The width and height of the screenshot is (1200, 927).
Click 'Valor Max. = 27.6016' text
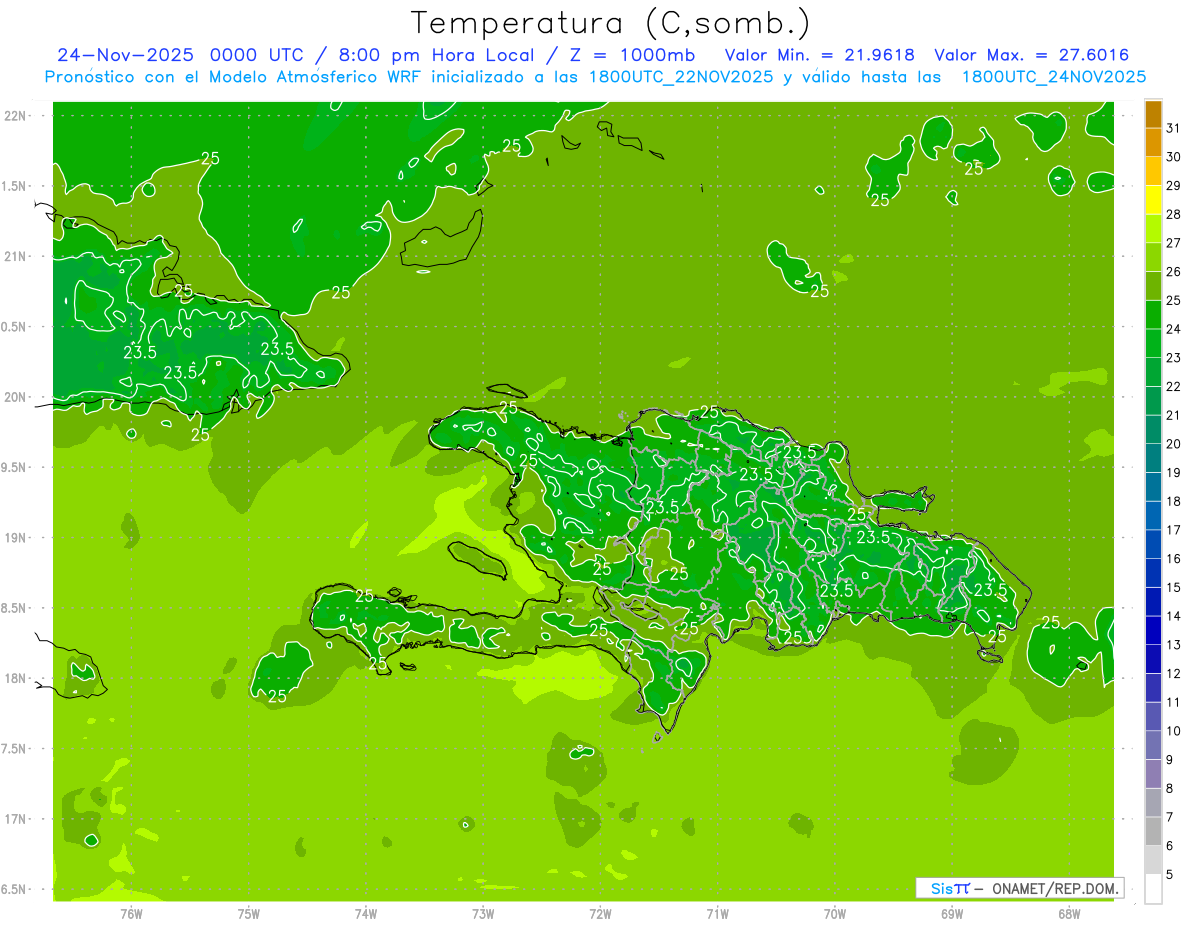1032,54
